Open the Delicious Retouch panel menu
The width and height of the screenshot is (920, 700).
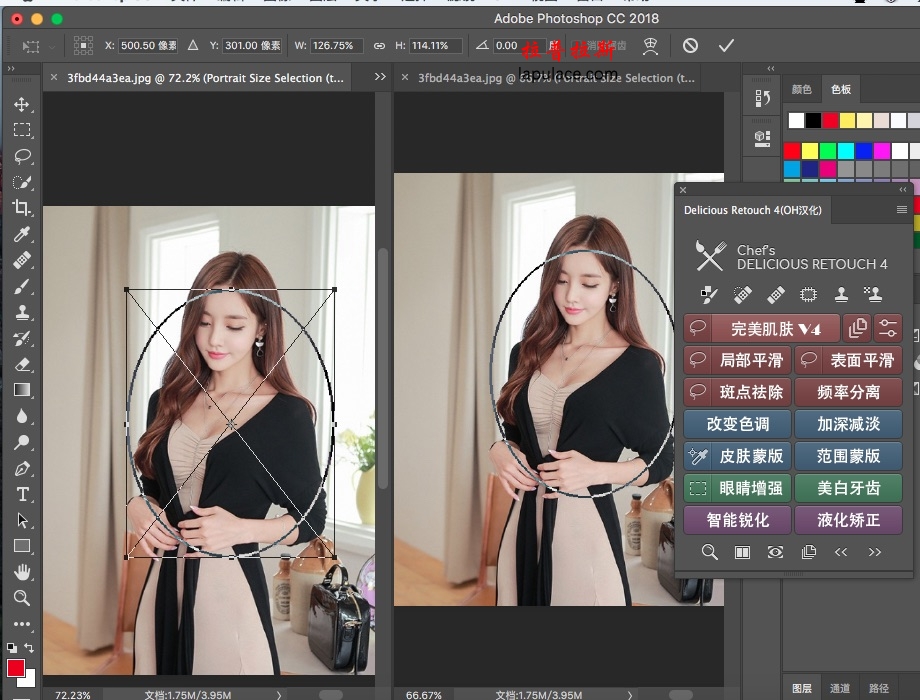[902, 210]
